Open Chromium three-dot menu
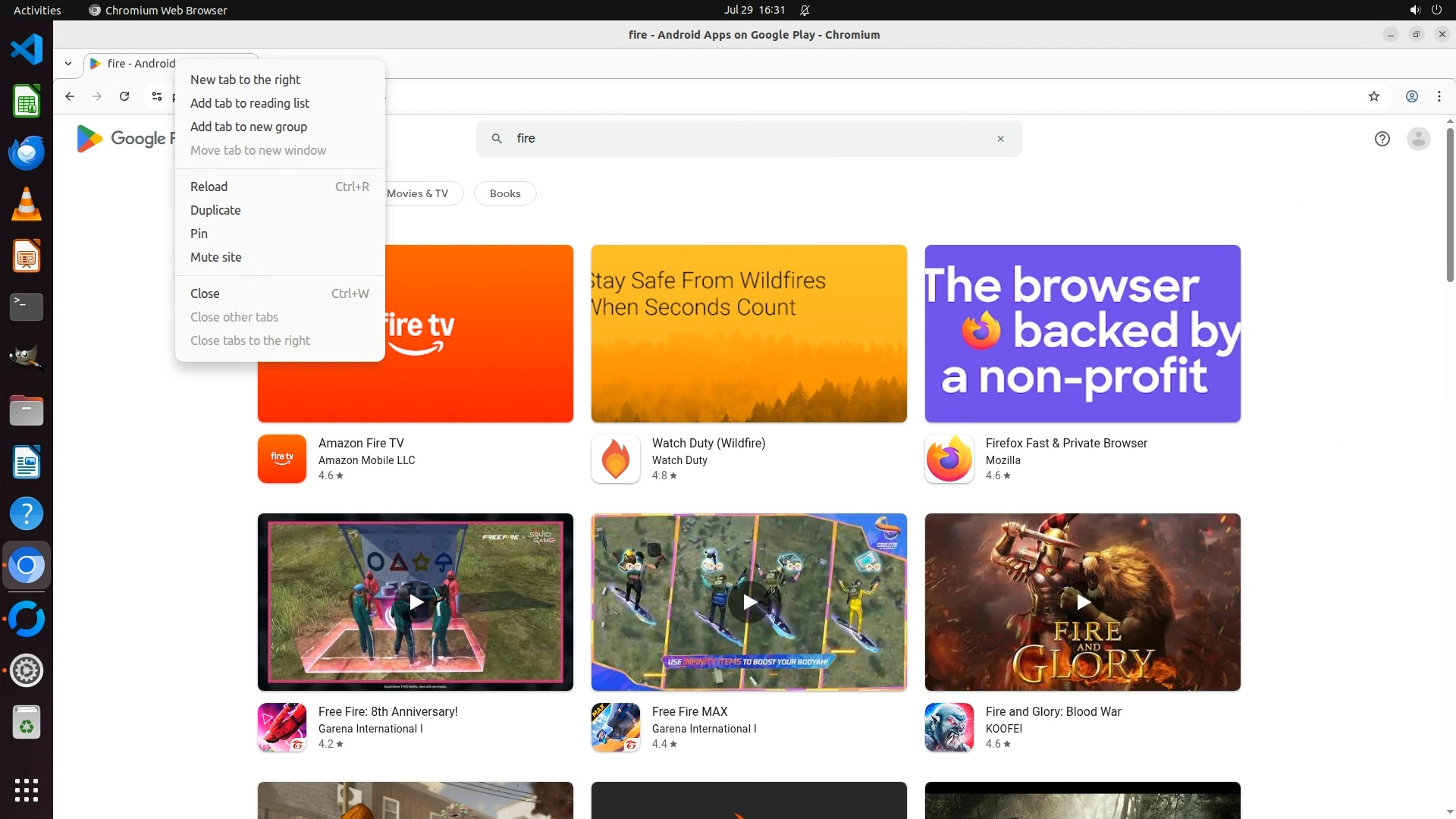This screenshot has height=819, width=1456. coord(1439,96)
